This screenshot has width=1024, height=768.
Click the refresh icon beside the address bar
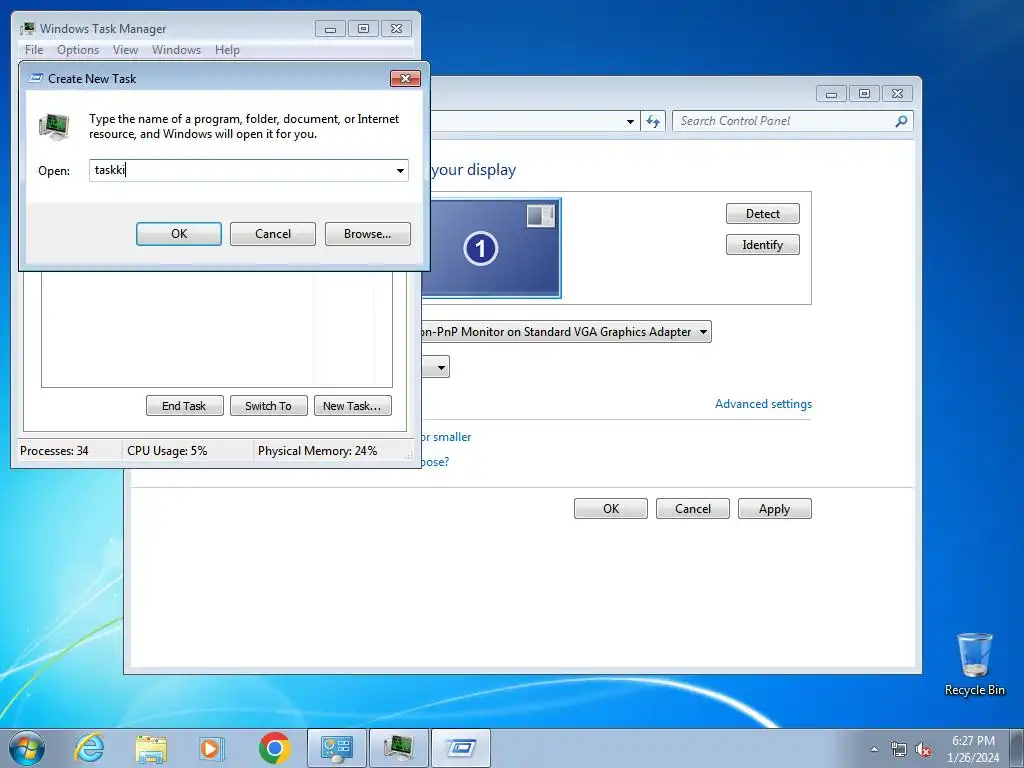(x=652, y=121)
